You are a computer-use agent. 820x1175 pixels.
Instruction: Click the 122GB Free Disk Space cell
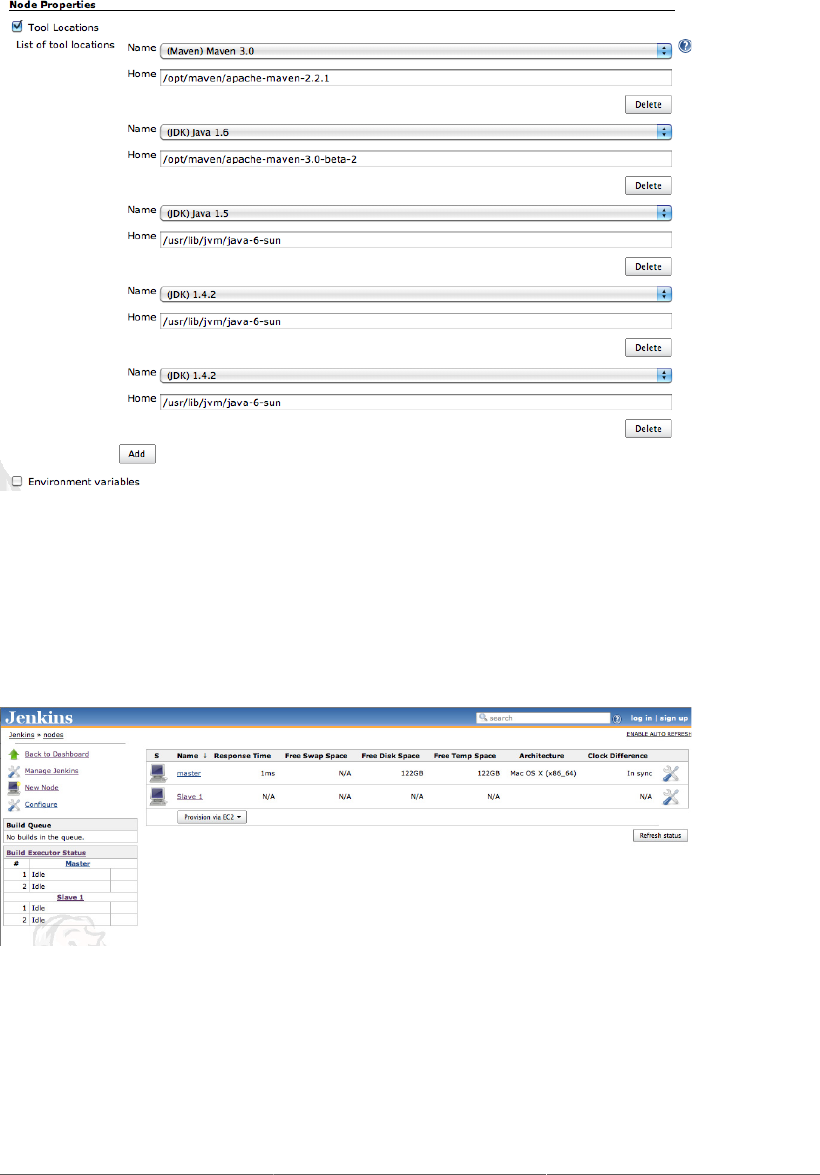412,773
